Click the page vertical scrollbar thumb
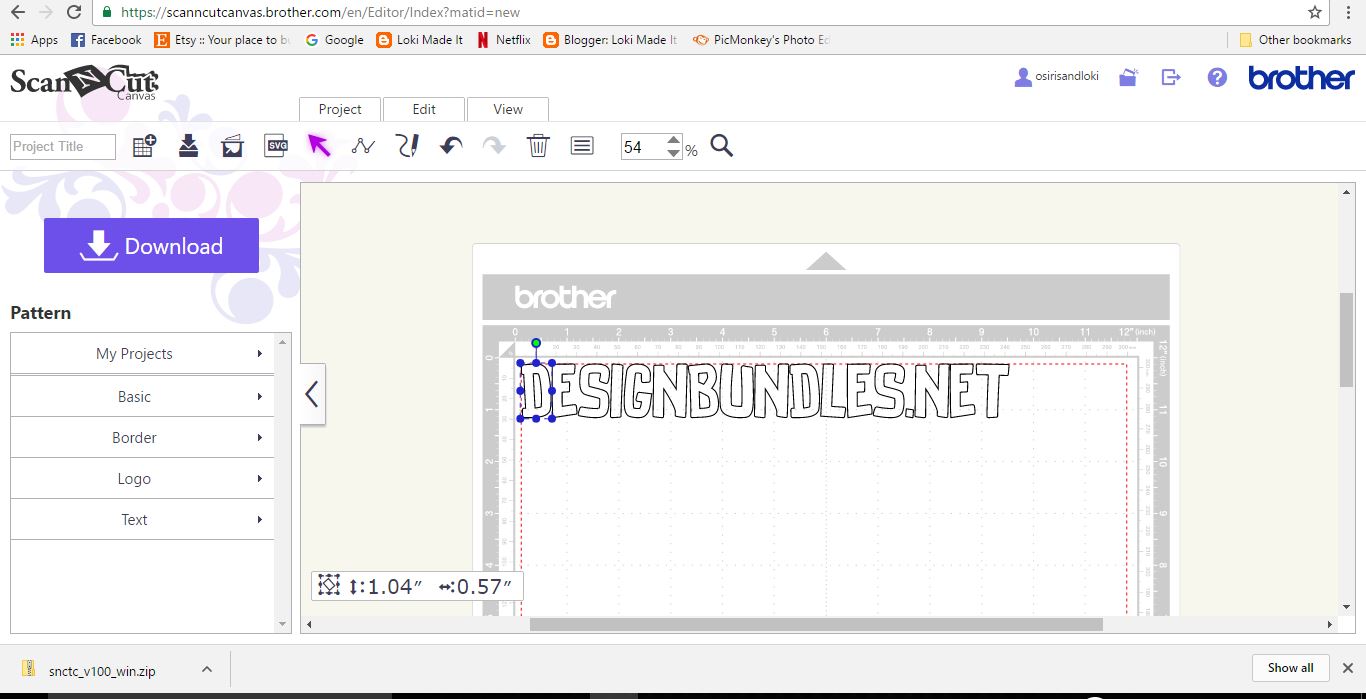 (1346, 340)
